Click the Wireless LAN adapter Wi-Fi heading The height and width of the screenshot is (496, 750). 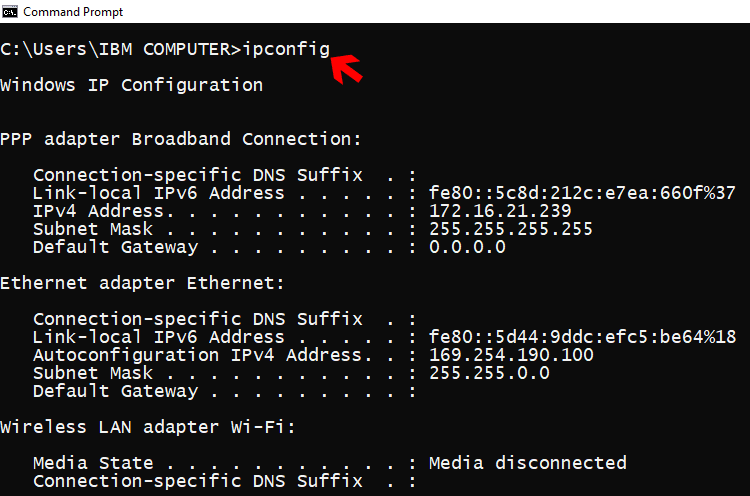148,427
